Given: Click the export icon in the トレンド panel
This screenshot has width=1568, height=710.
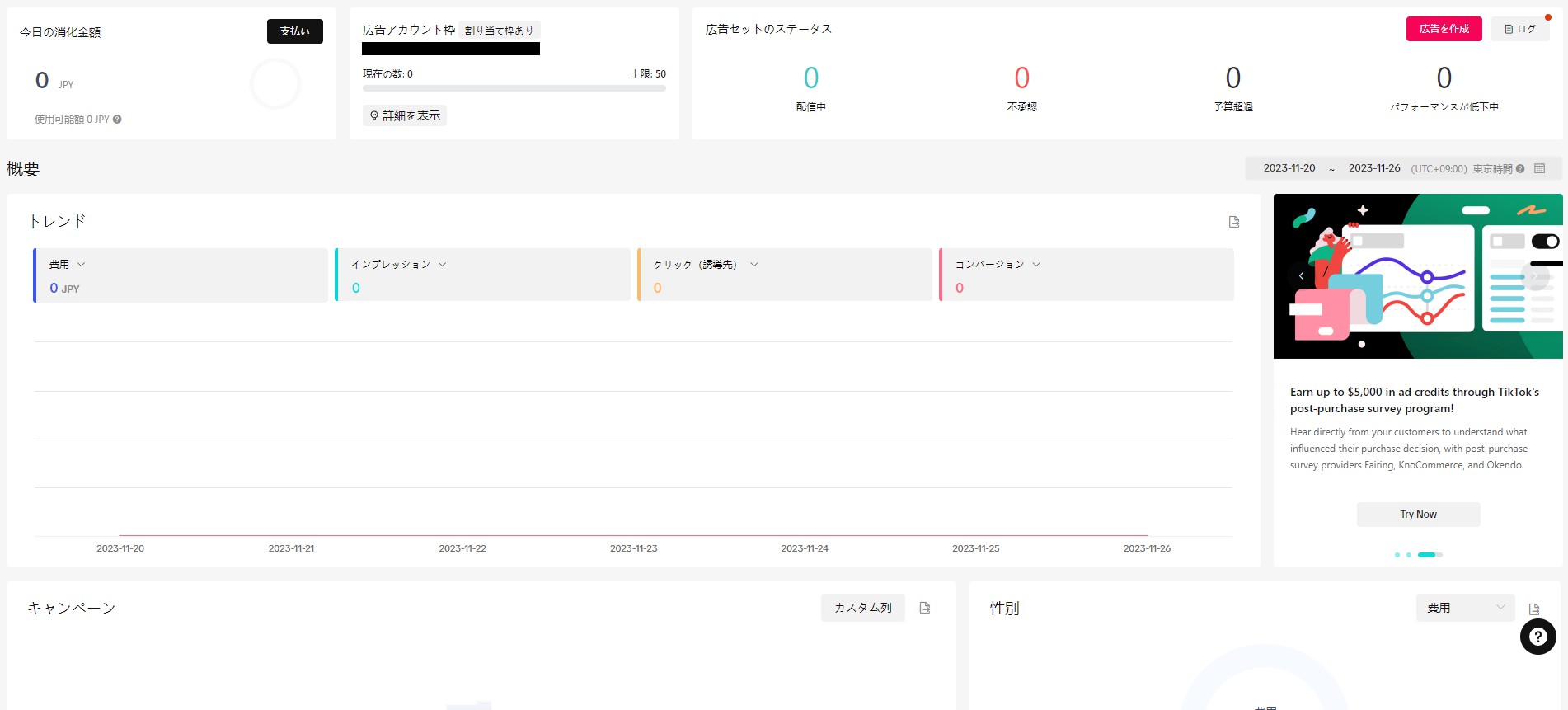Looking at the screenshot, I should coord(1234,222).
